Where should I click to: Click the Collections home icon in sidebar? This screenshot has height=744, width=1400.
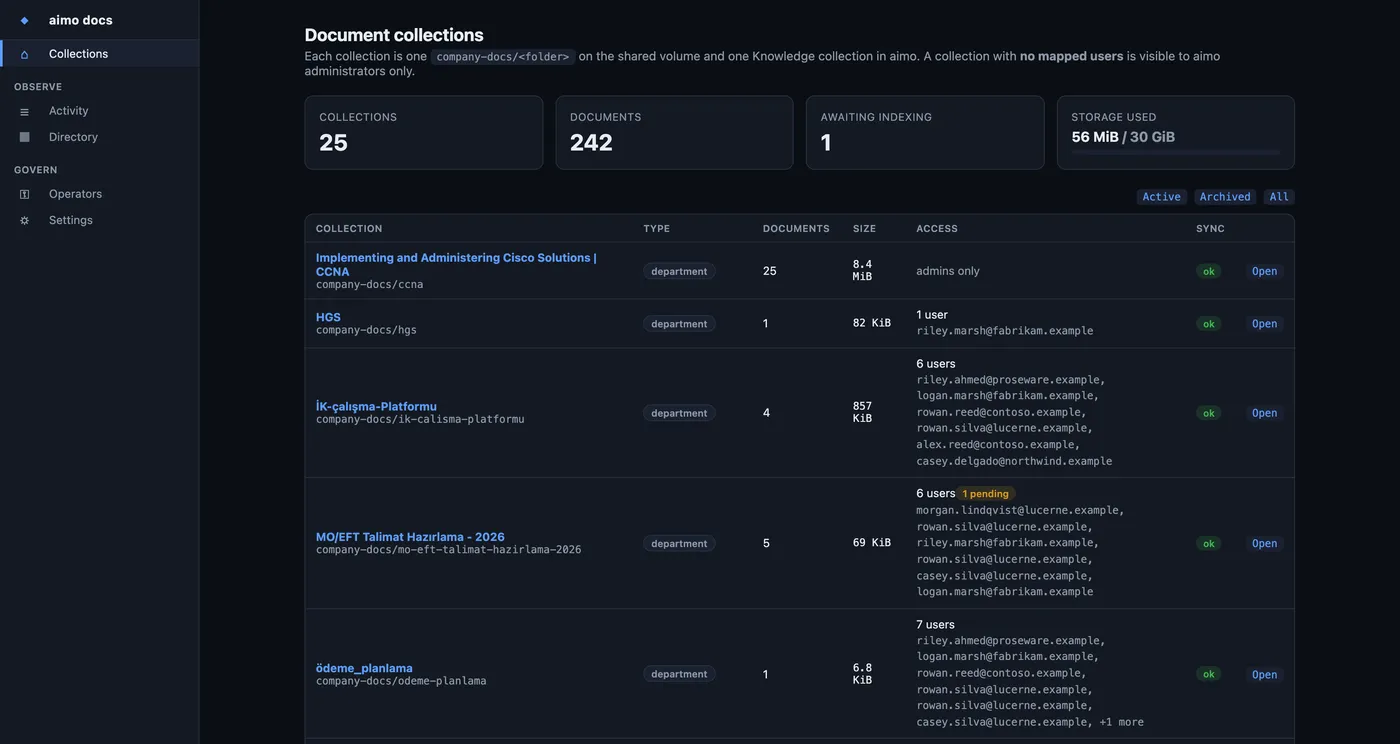[x=24, y=54]
